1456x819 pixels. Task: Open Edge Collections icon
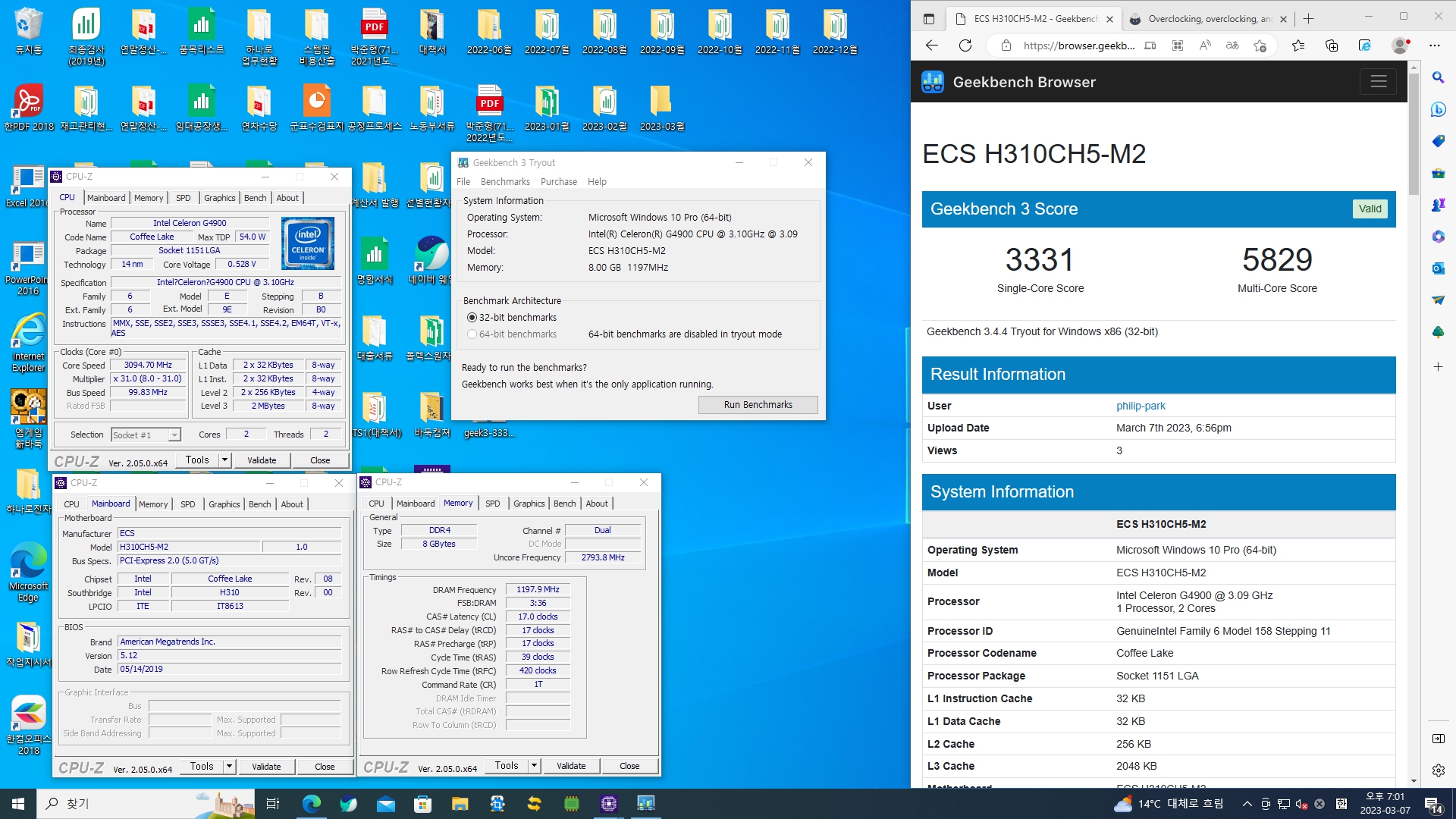(1332, 45)
